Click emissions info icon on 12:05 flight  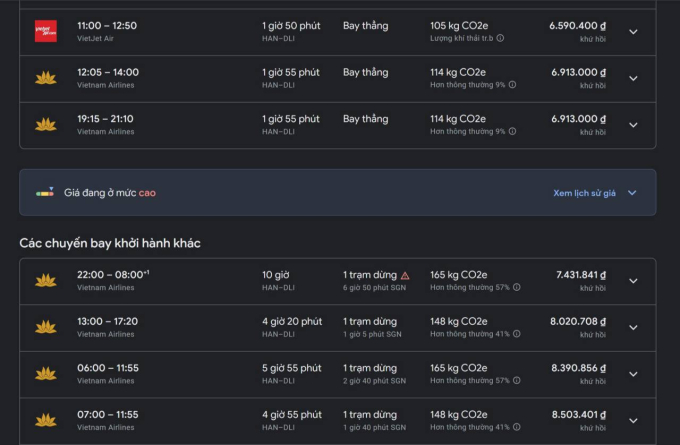(x=512, y=85)
